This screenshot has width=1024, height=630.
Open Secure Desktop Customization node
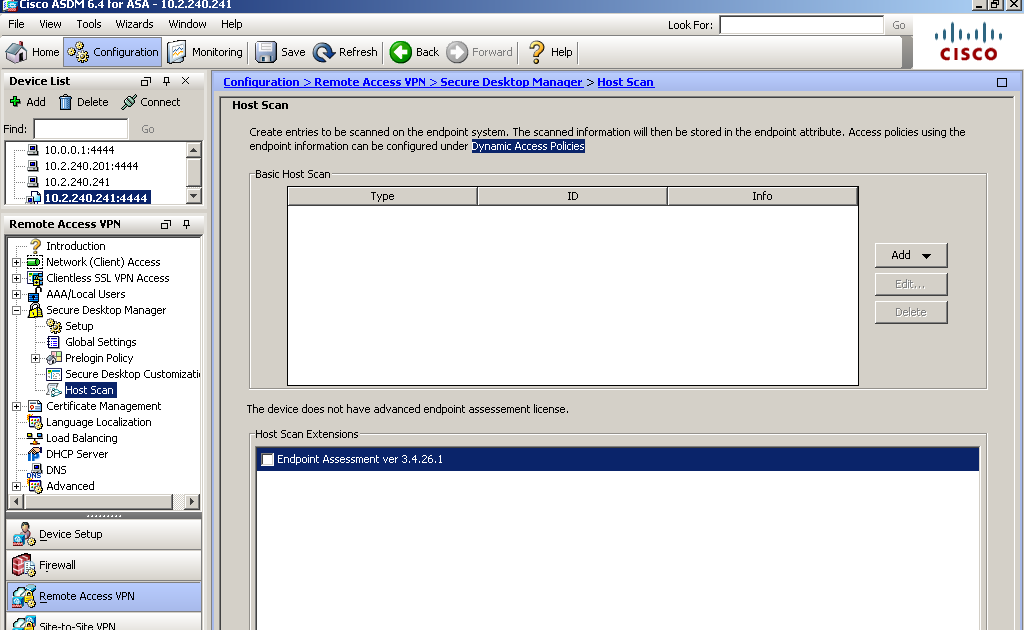pos(132,374)
